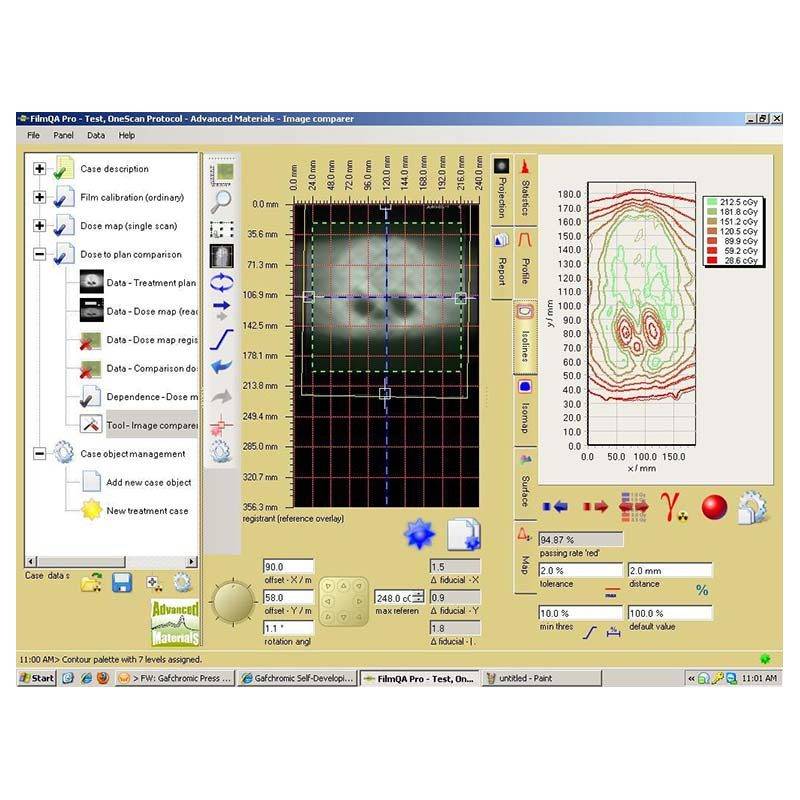
Task: Collapse the Case object management node
Action: click(39, 454)
